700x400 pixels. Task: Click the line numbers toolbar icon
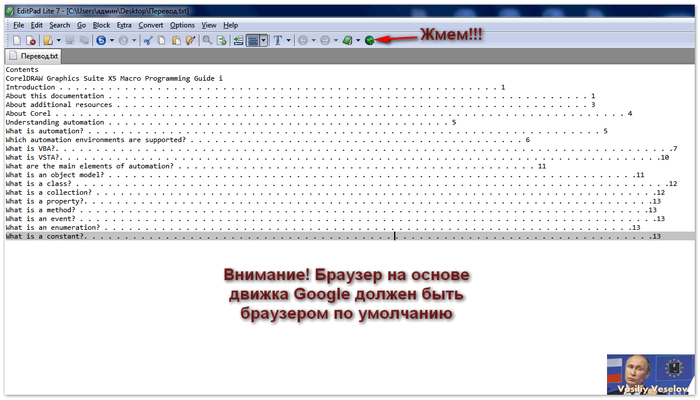point(238,41)
